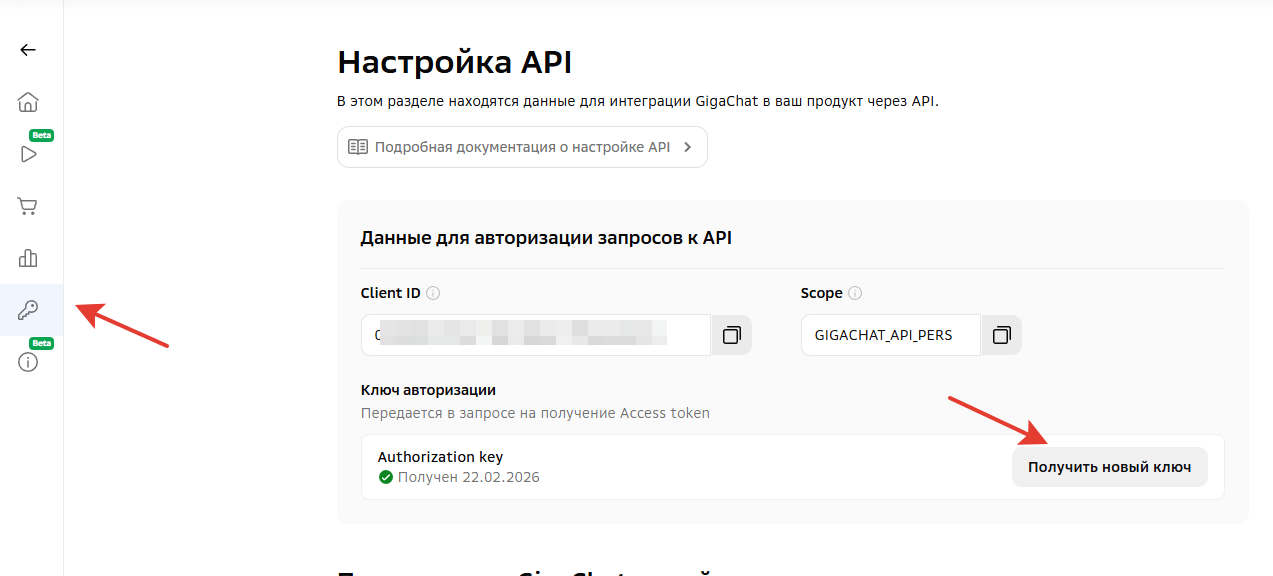This screenshot has width=1273, height=576.
Task: Open the Beta playground play icon
Action: tap(28, 154)
